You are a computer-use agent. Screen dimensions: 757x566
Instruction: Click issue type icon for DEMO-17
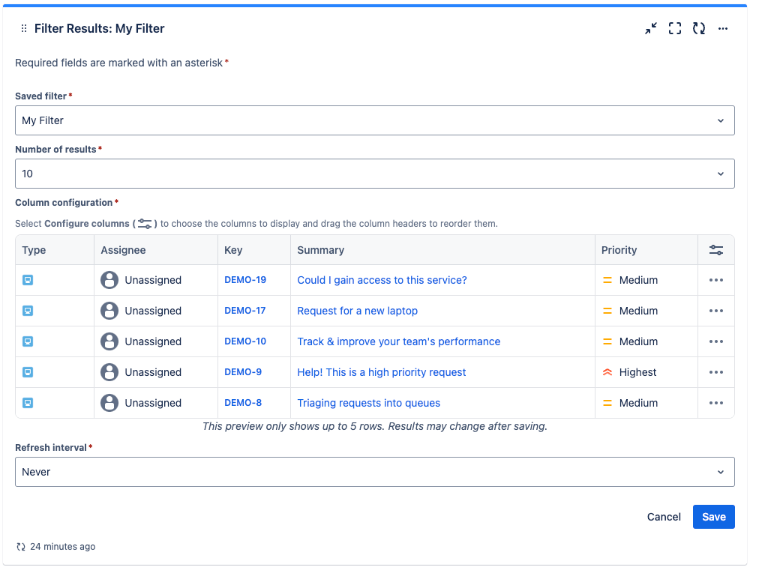pos(28,311)
